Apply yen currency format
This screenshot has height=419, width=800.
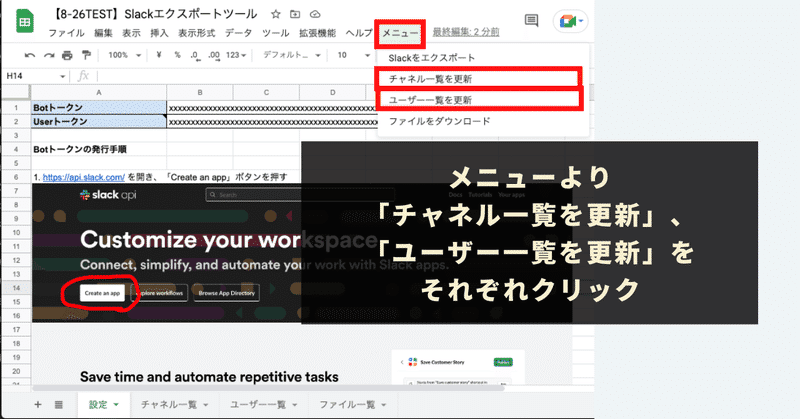[159, 55]
